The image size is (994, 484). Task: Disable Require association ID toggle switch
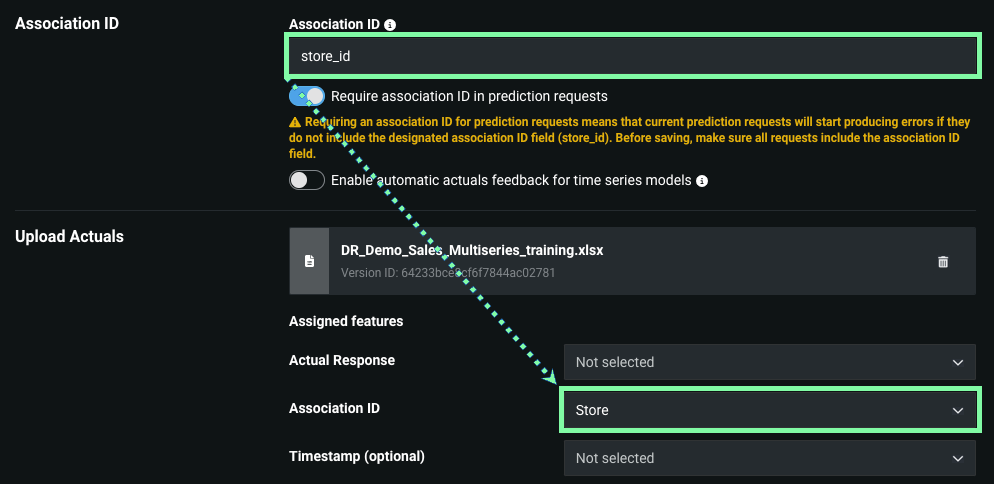tap(307, 96)
